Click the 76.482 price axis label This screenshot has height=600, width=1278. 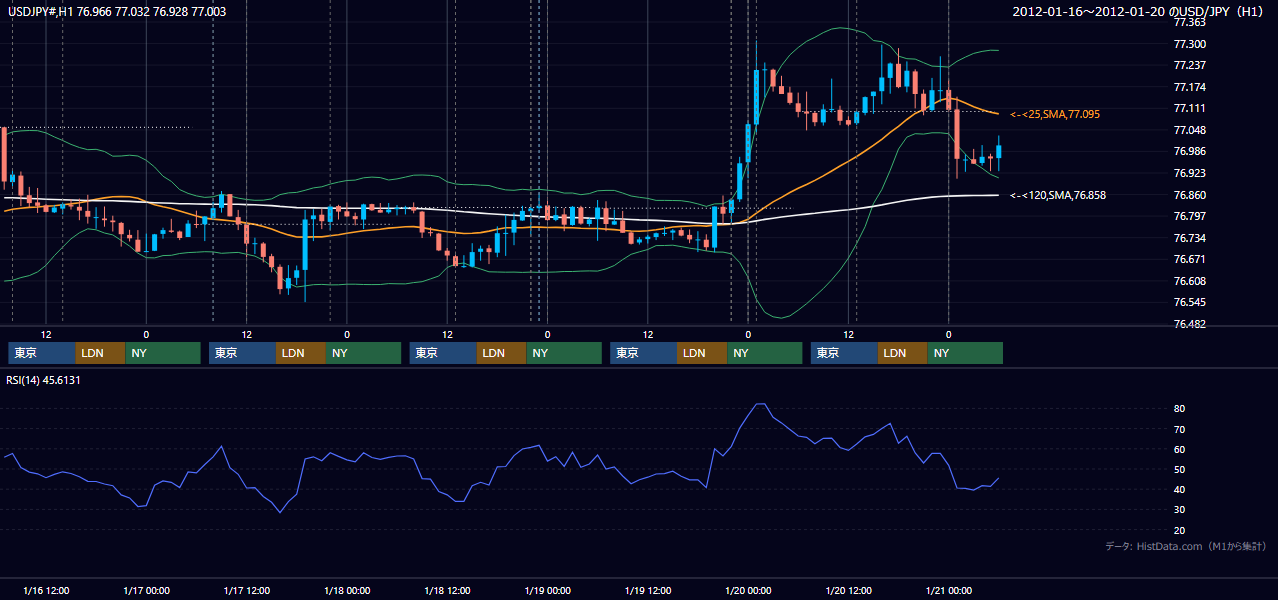[x=1189, y=324]
